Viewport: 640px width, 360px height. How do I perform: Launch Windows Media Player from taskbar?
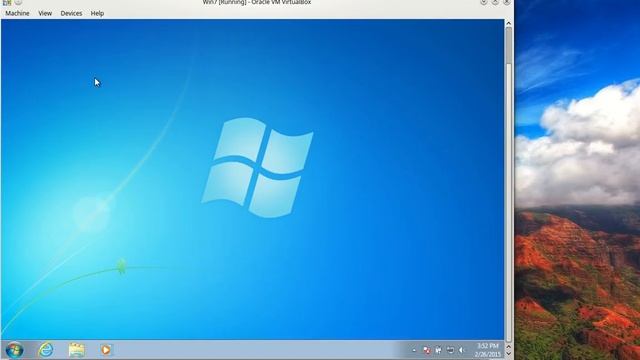click(106, 350)
